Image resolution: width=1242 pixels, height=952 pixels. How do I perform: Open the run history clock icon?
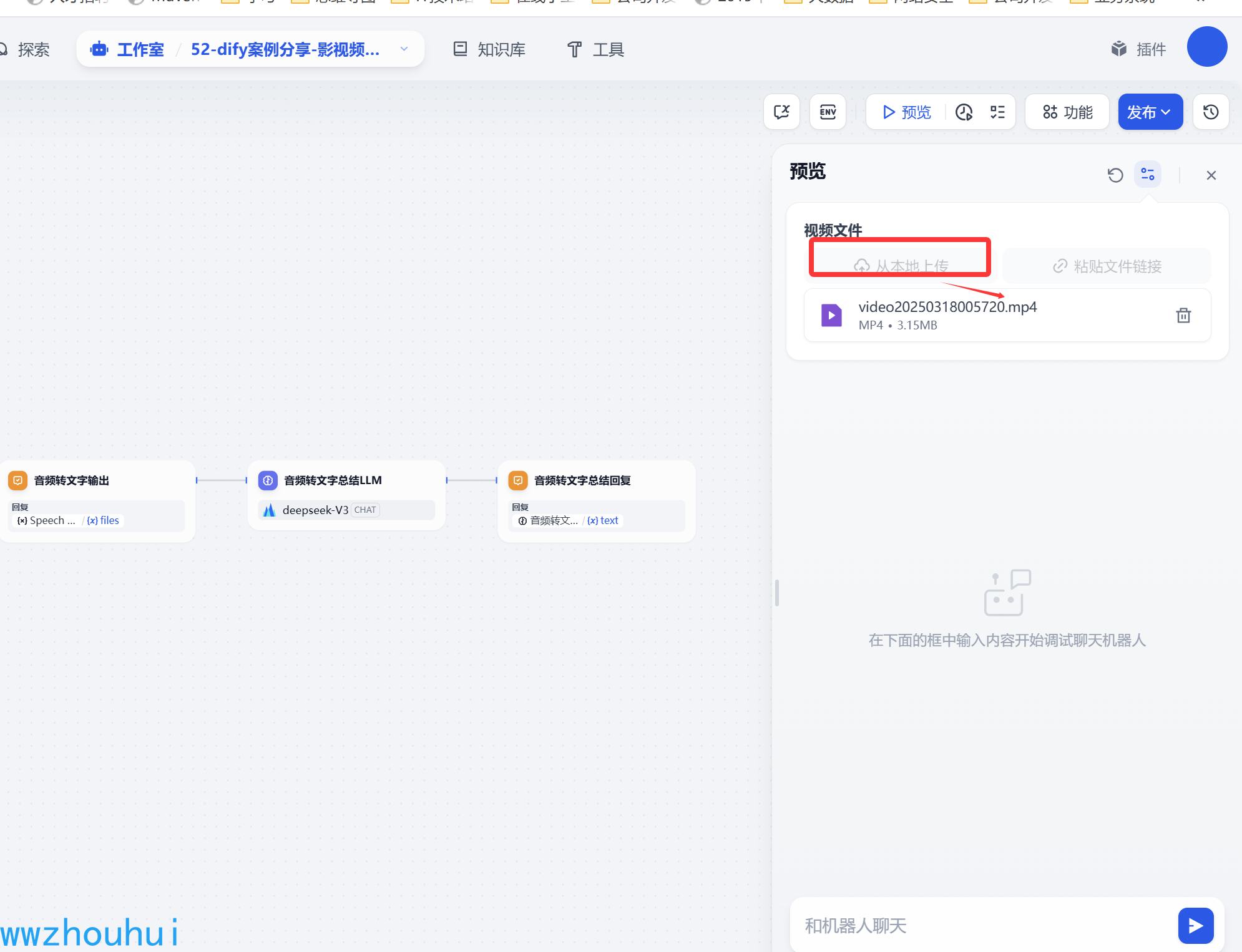click(x=964, y=112)
